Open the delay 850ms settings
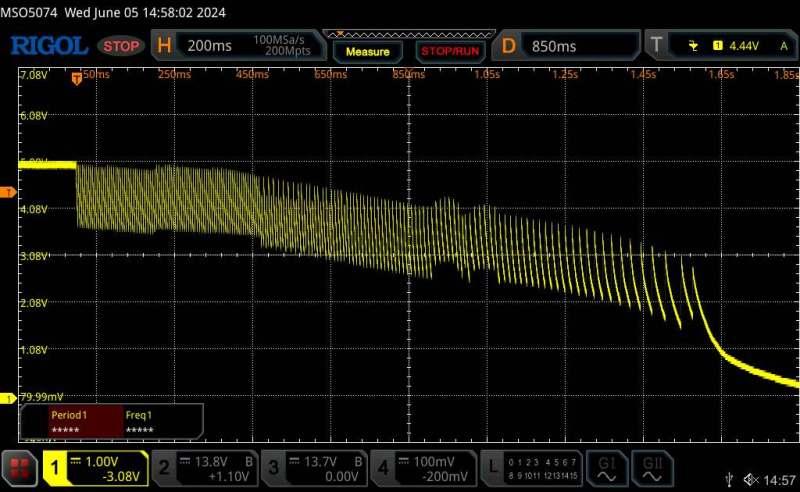This screenshot has height=492, width=800. point(567,46)
